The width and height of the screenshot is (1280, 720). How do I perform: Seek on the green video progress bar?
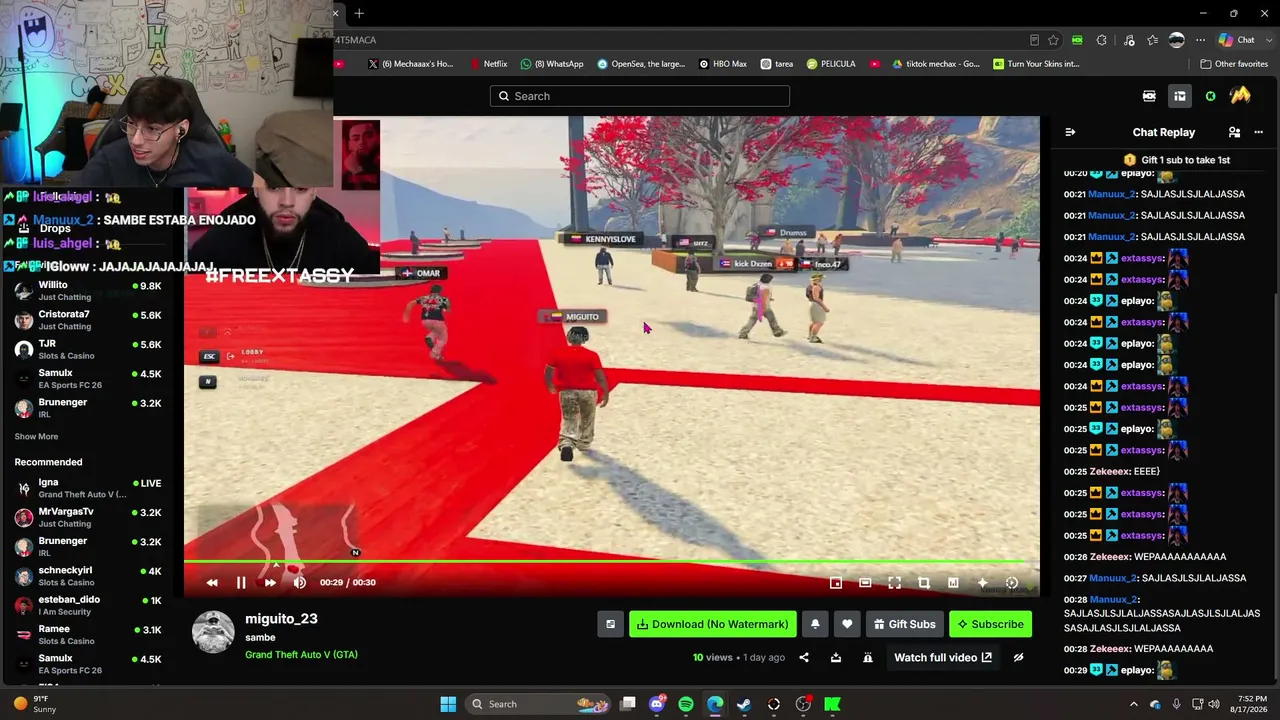(611, 562)
